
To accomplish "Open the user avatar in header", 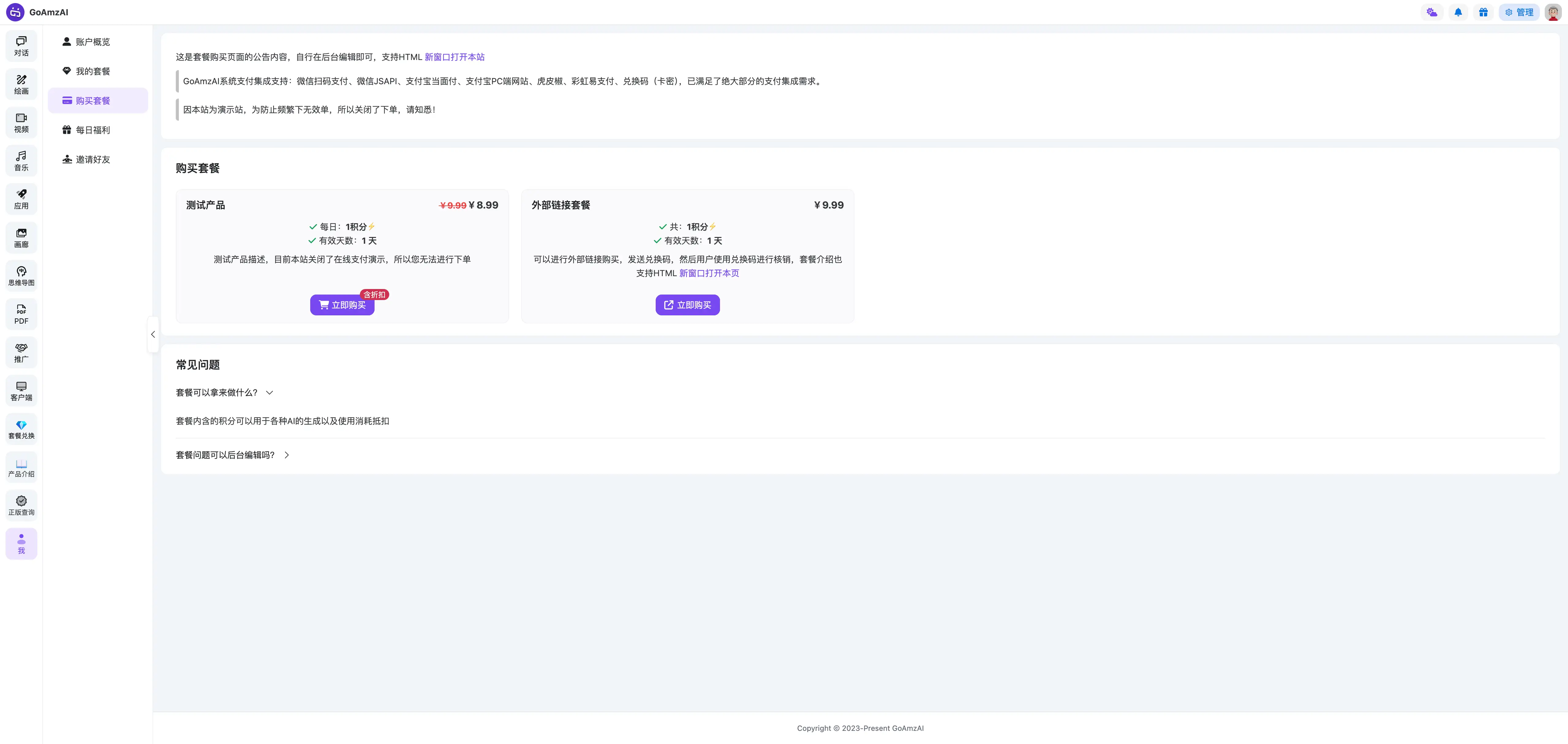I will (x=1553, y=12).
